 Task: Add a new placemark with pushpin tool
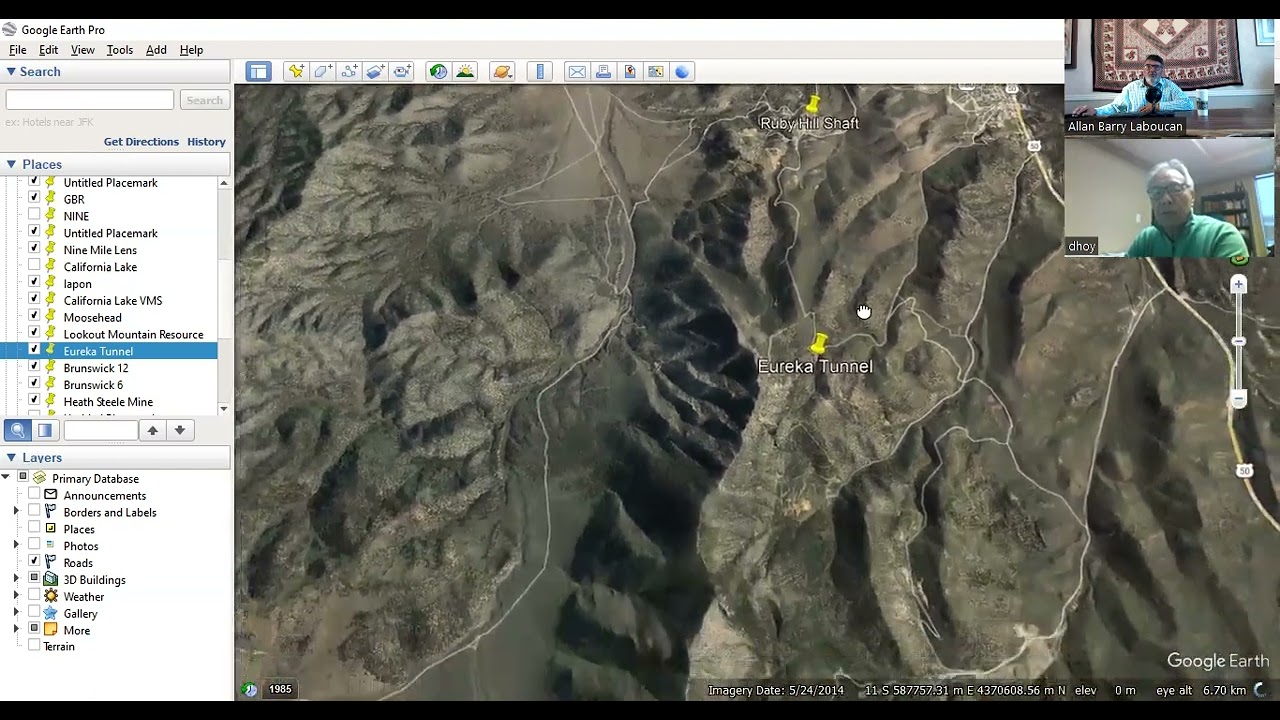(296, 71)
